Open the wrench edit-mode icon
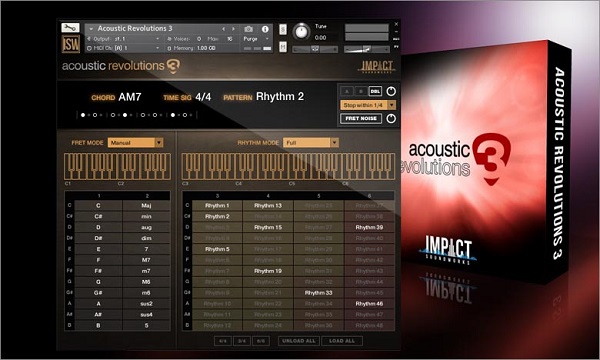 tap(70, 28)
